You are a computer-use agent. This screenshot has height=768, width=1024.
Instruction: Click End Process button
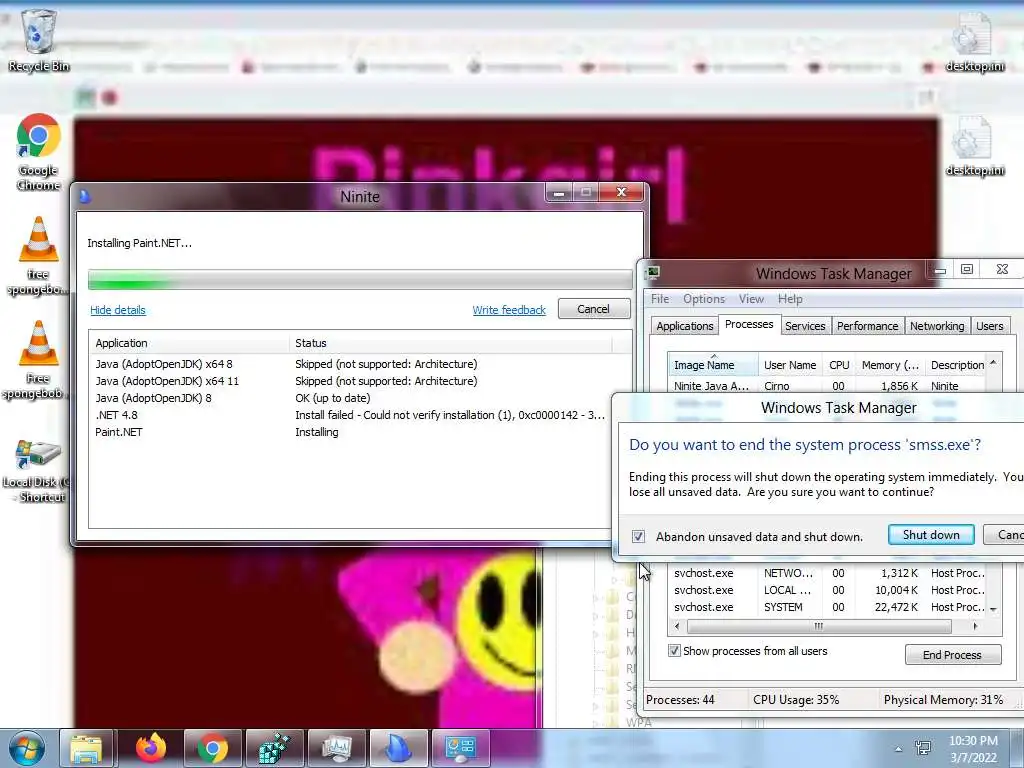pos(952,654)
